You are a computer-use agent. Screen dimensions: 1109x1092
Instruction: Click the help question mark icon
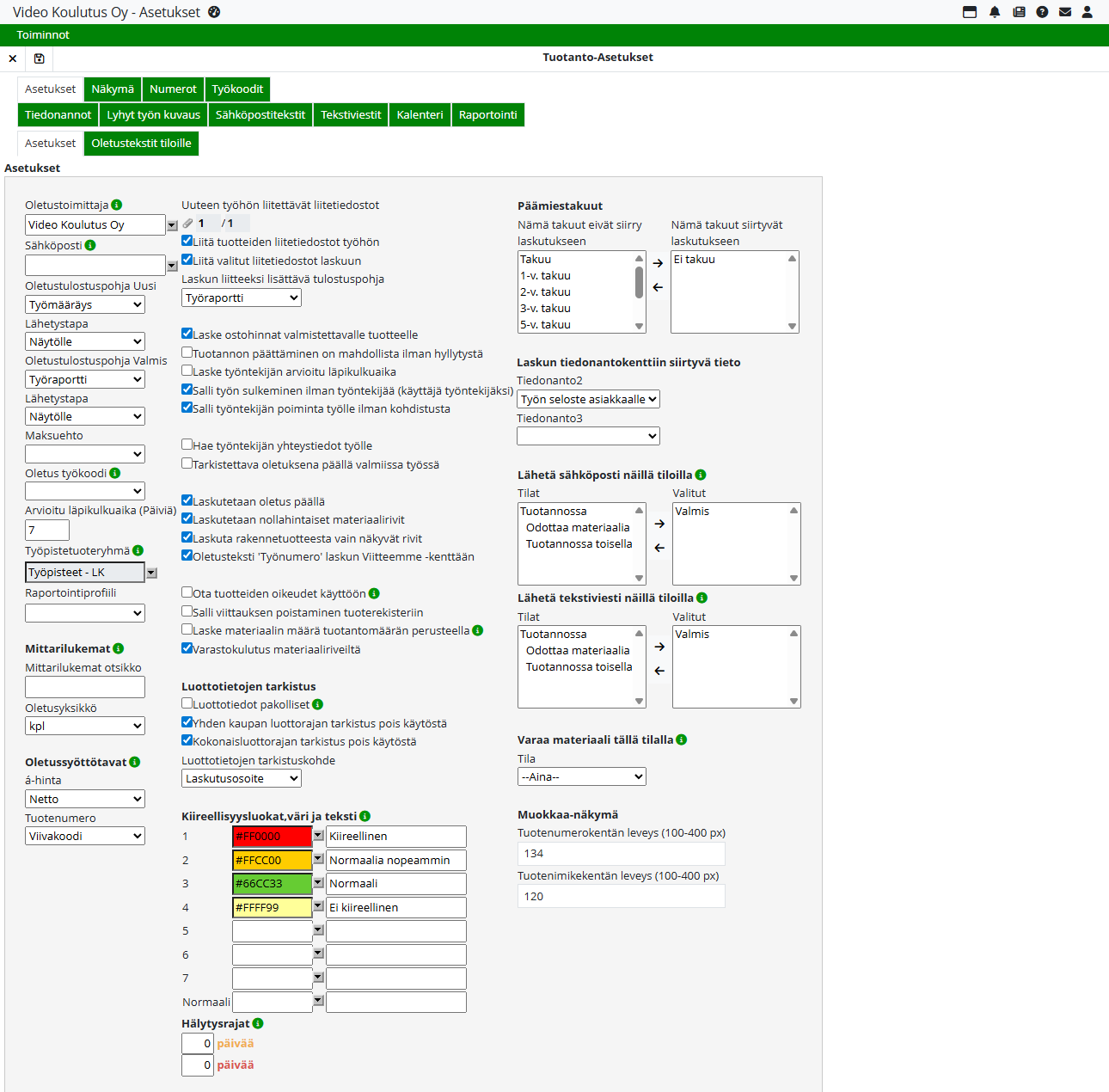click(1042, 12)
